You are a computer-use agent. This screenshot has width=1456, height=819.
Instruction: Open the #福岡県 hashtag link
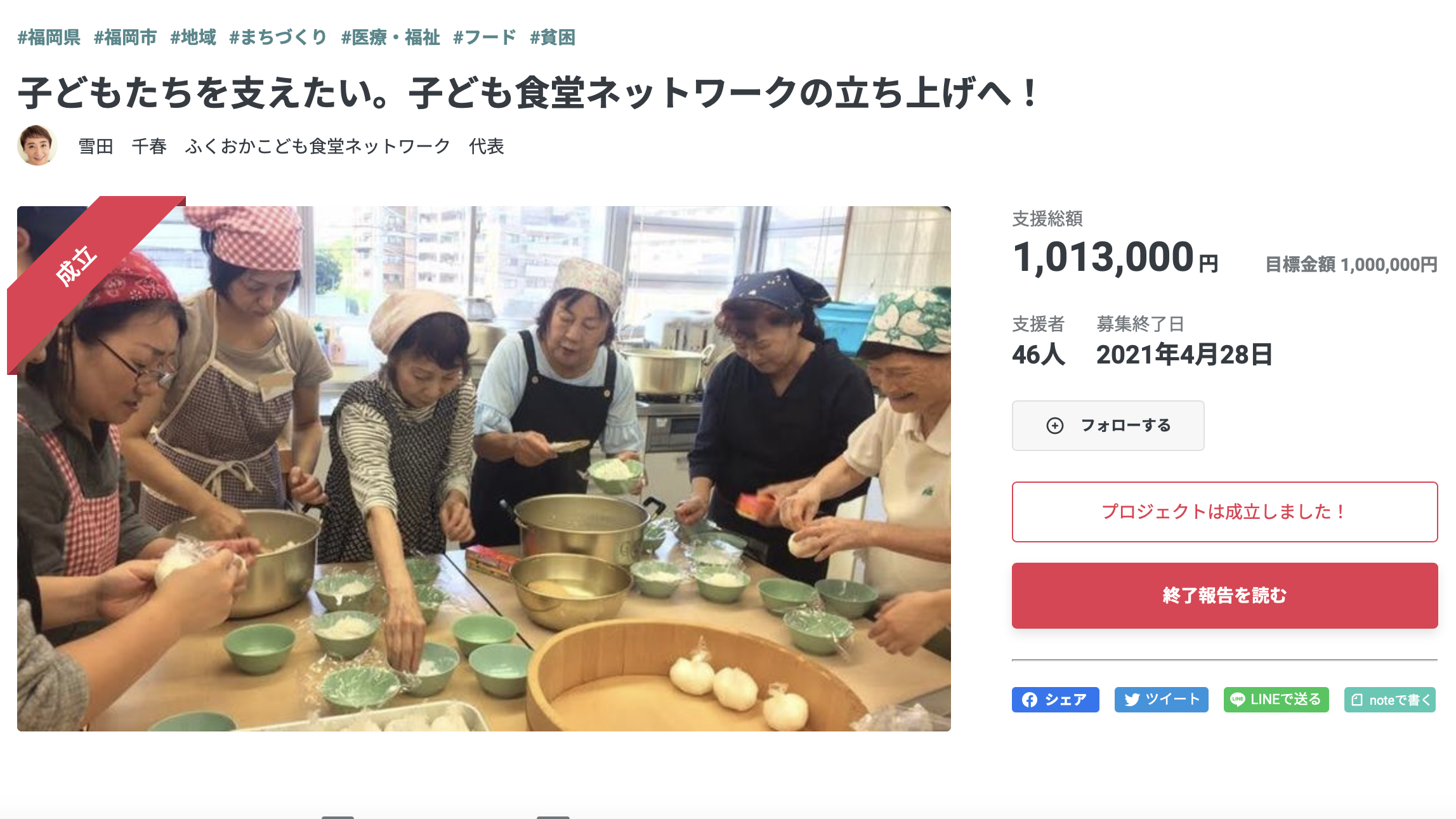coord(49,37)
